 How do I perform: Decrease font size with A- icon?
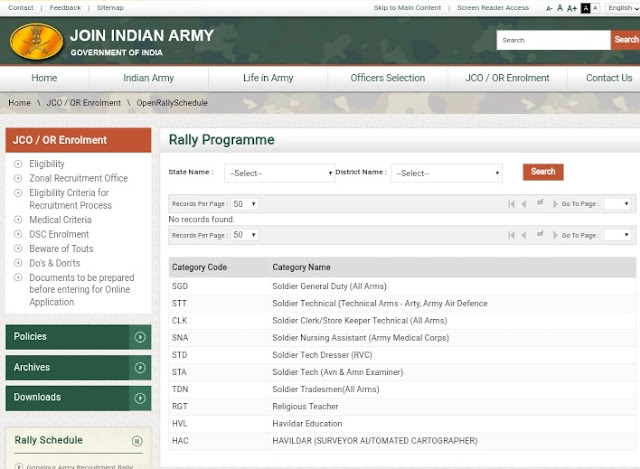click(x=549, y=8)
